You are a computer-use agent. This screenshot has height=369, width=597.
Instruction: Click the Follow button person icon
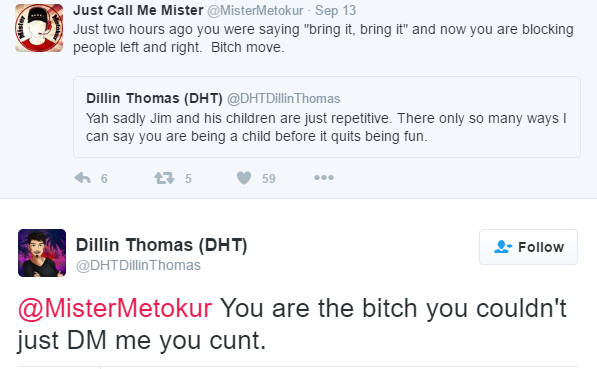click(503, 247)
